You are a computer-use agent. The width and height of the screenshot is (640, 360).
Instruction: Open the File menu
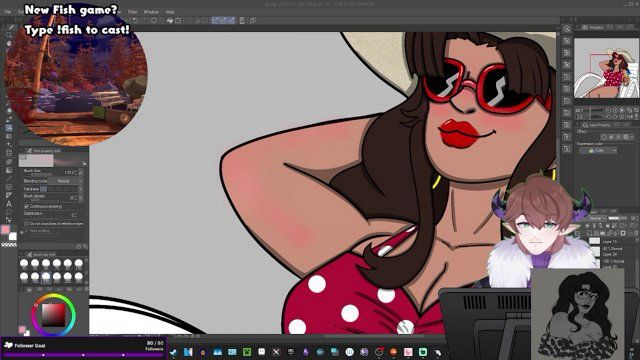(x=8, y=12)
